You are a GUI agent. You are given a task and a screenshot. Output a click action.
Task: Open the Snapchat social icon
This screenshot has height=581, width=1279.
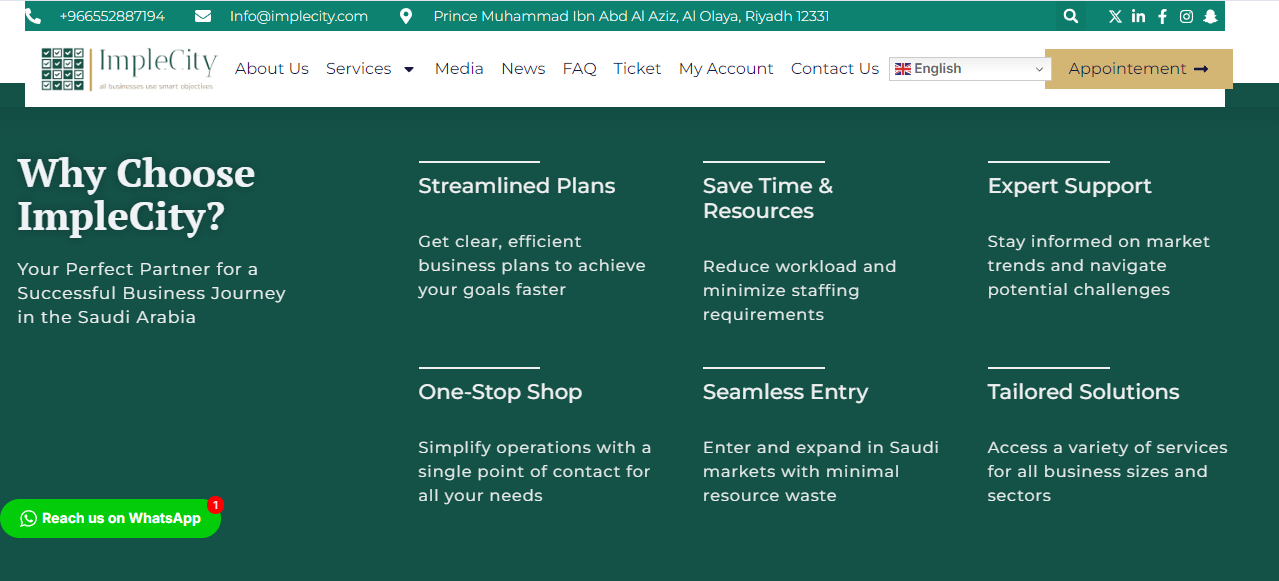coord(1210,16)
